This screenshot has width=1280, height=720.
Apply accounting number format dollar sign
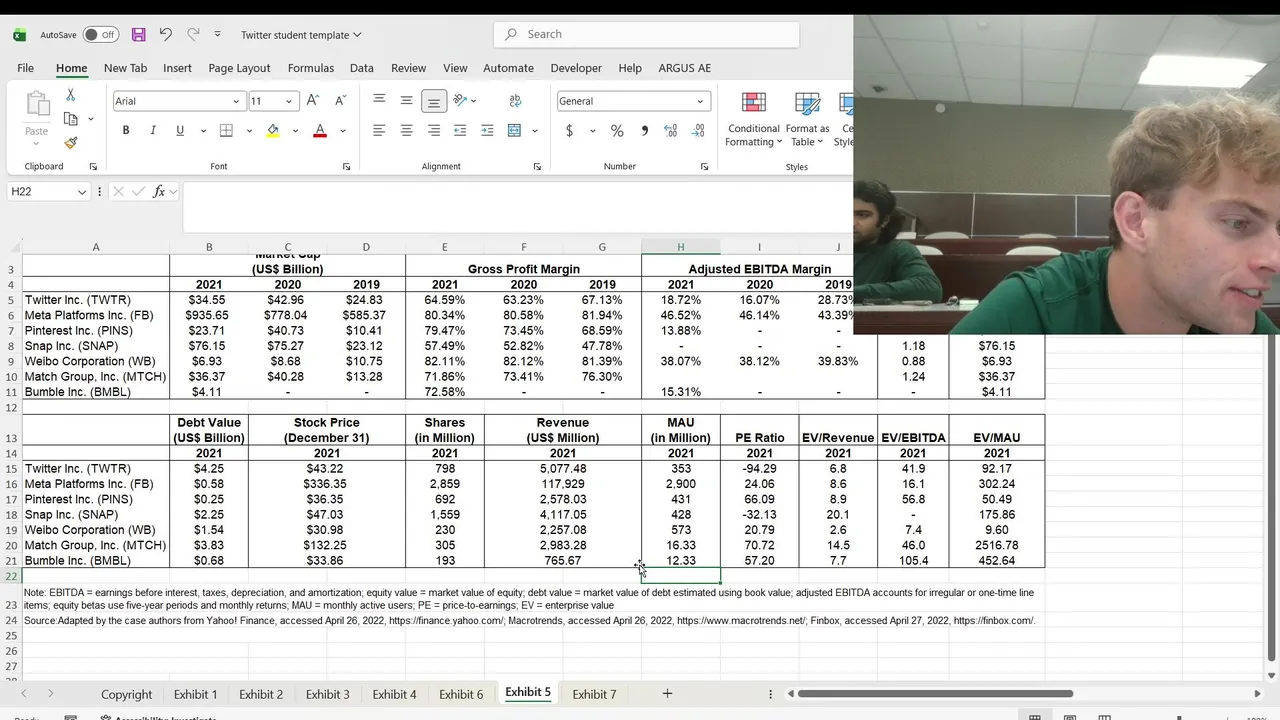coord(570,131)
